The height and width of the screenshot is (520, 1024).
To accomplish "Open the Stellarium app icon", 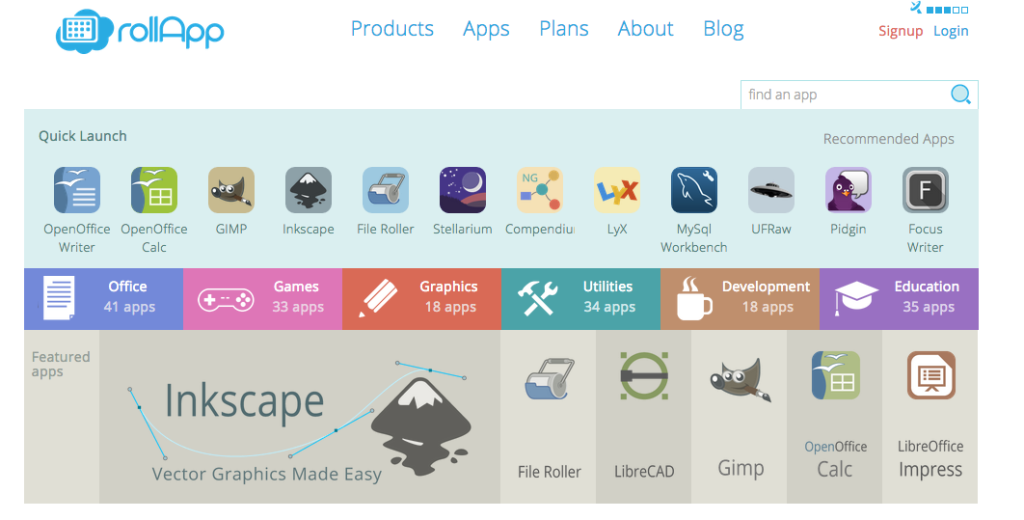I will pos(462,190).
